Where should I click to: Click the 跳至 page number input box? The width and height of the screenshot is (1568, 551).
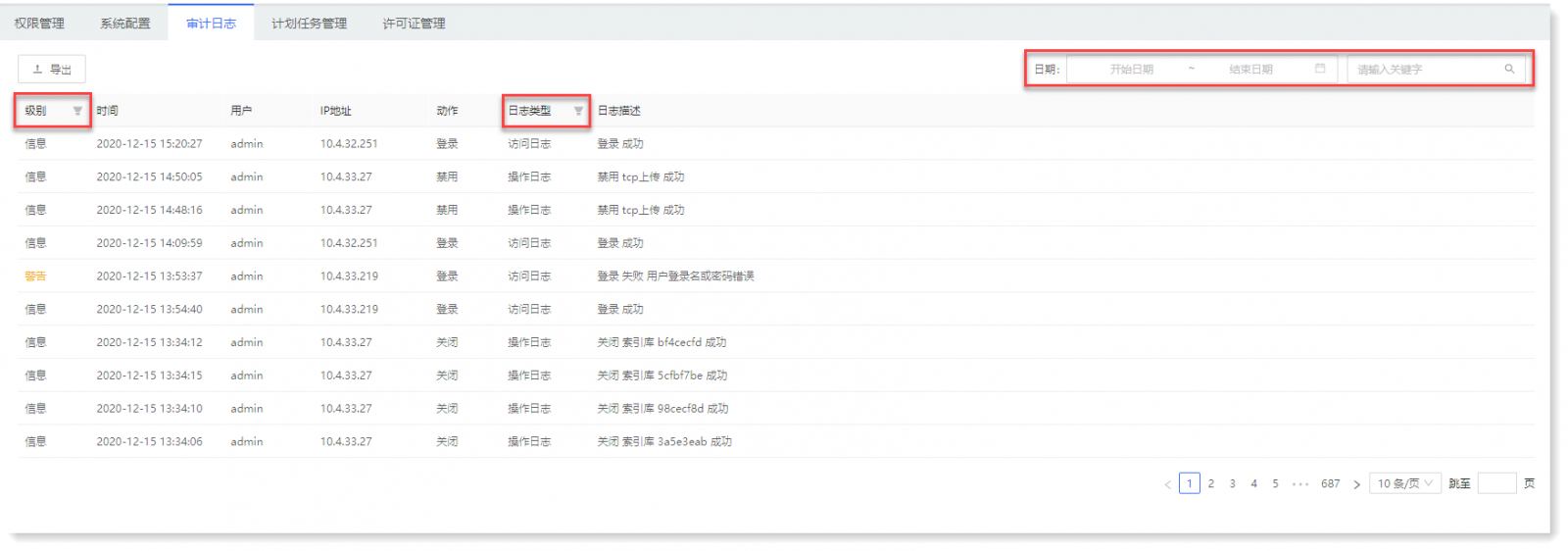coord(1495,483)
